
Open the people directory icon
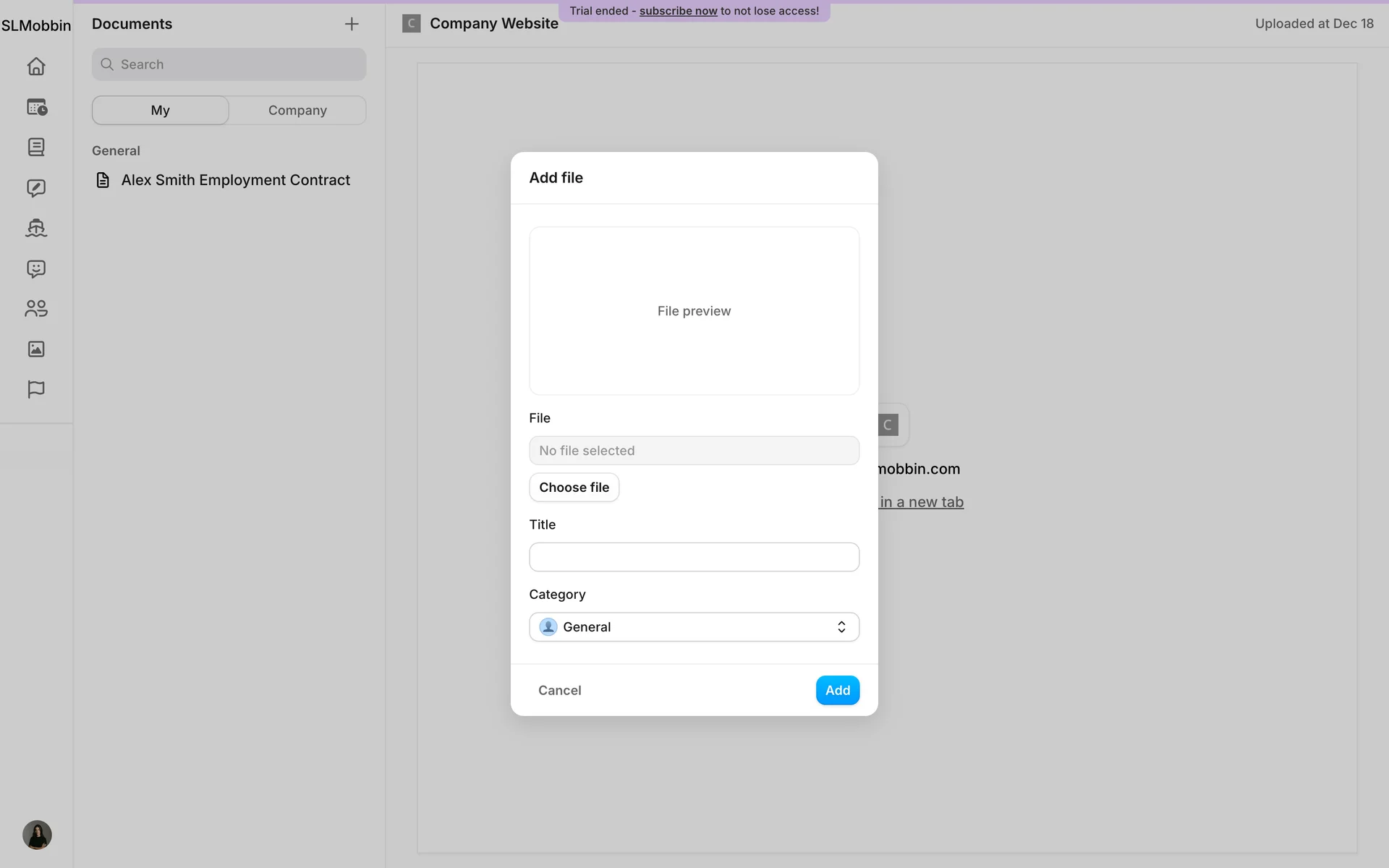(x=36, y=309)
